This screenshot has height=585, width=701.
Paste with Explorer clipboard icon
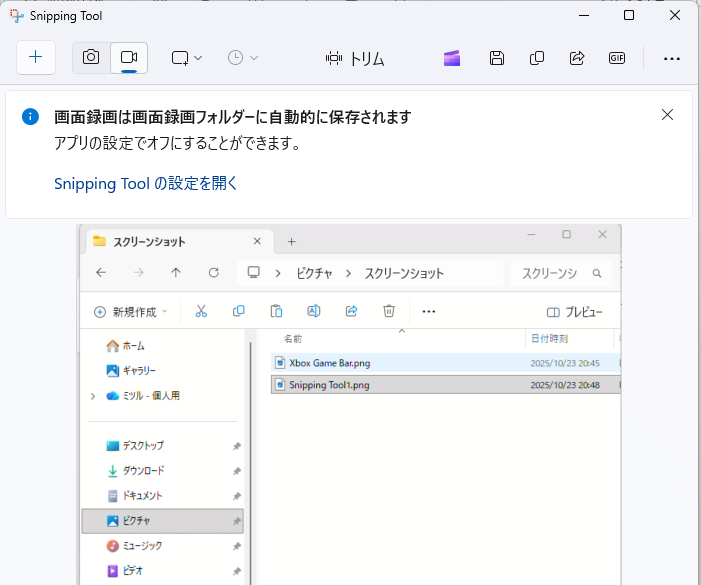(x=276, y=311)
